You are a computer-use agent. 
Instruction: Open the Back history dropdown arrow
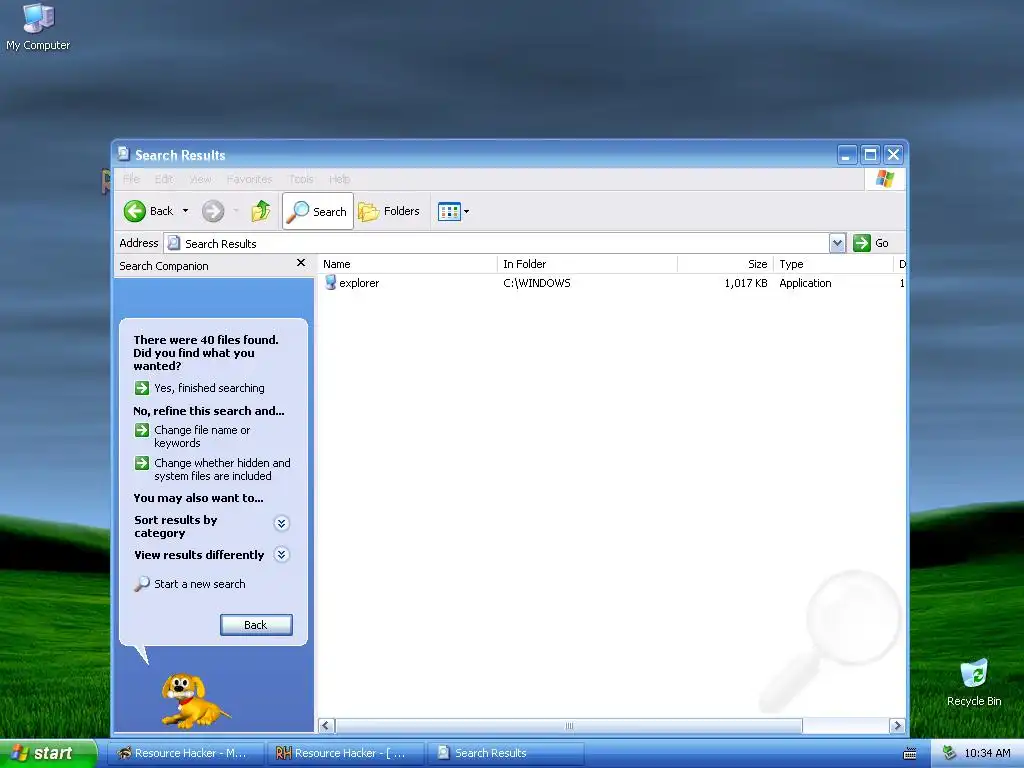pos(185,211)
